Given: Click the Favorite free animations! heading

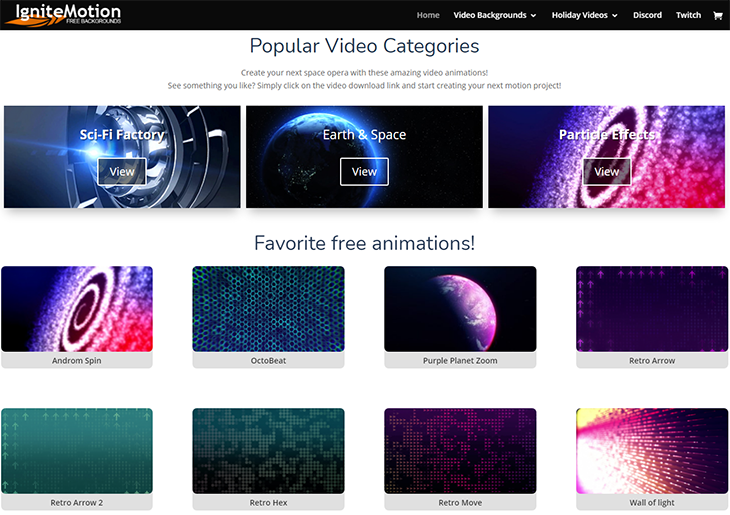Looking at the screenshot, I should coord(365,243).
